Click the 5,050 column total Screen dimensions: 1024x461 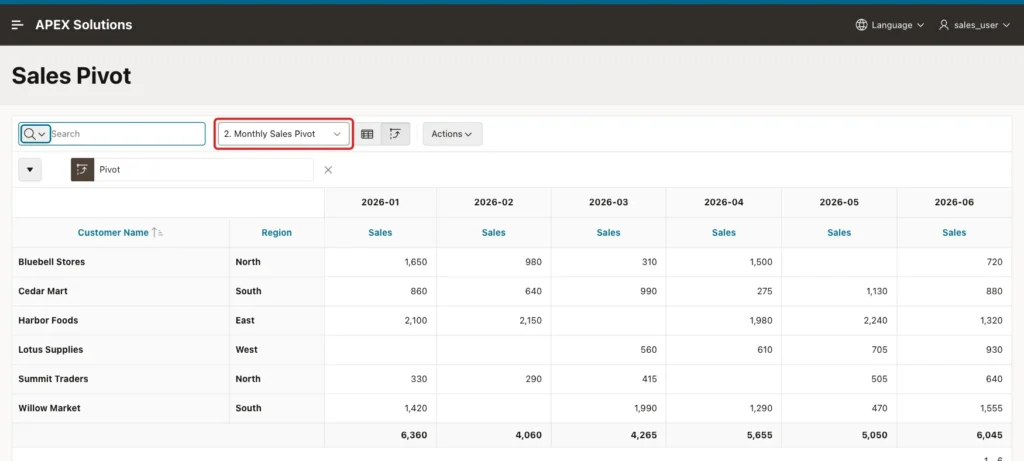875,435
